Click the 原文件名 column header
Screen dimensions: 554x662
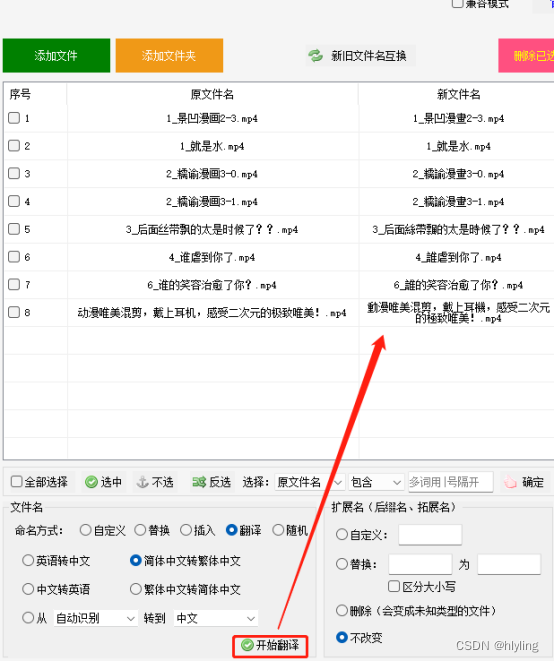click(x=212, y=94)
